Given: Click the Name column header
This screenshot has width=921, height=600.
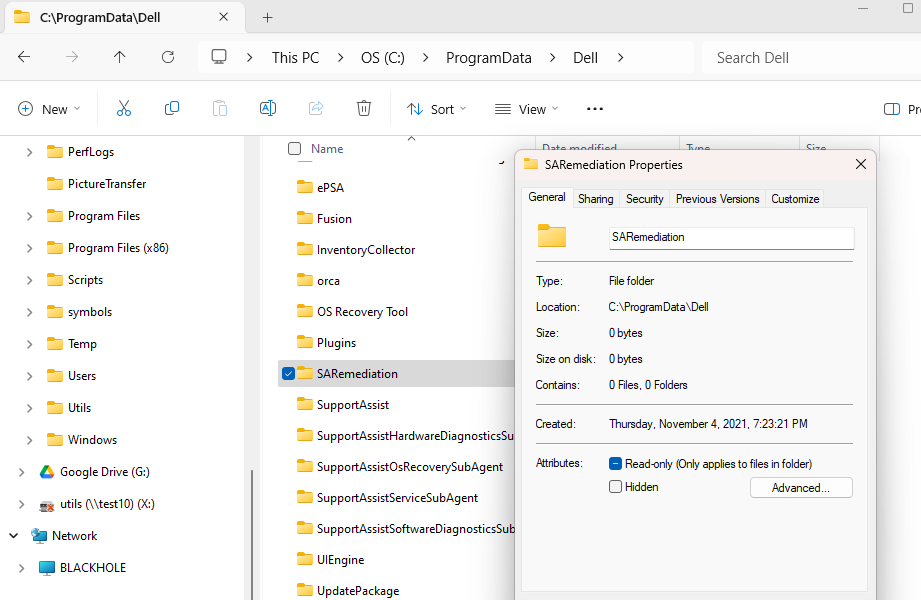Looking at the screenshot, I should 327,149.
